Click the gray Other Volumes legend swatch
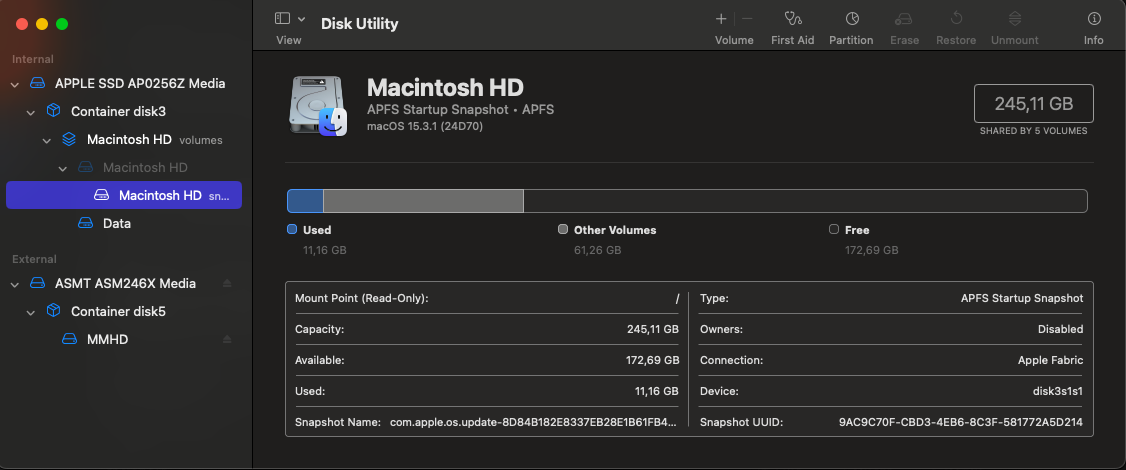 click(563, 230)
